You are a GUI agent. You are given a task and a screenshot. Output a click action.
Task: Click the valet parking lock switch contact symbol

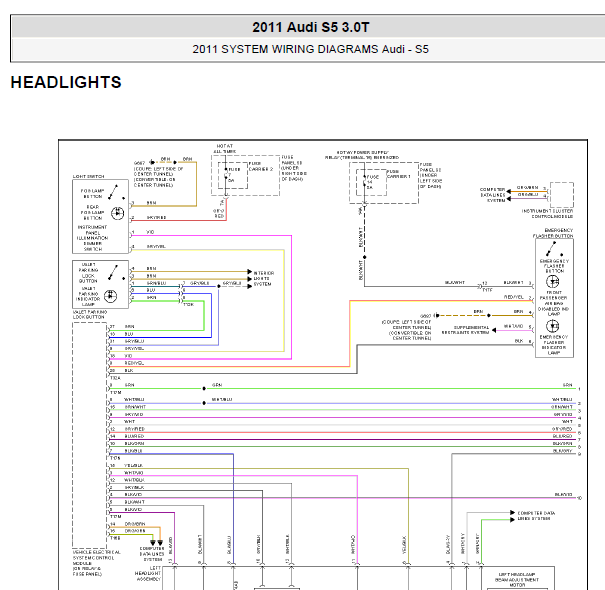click(x=115, y=272)
